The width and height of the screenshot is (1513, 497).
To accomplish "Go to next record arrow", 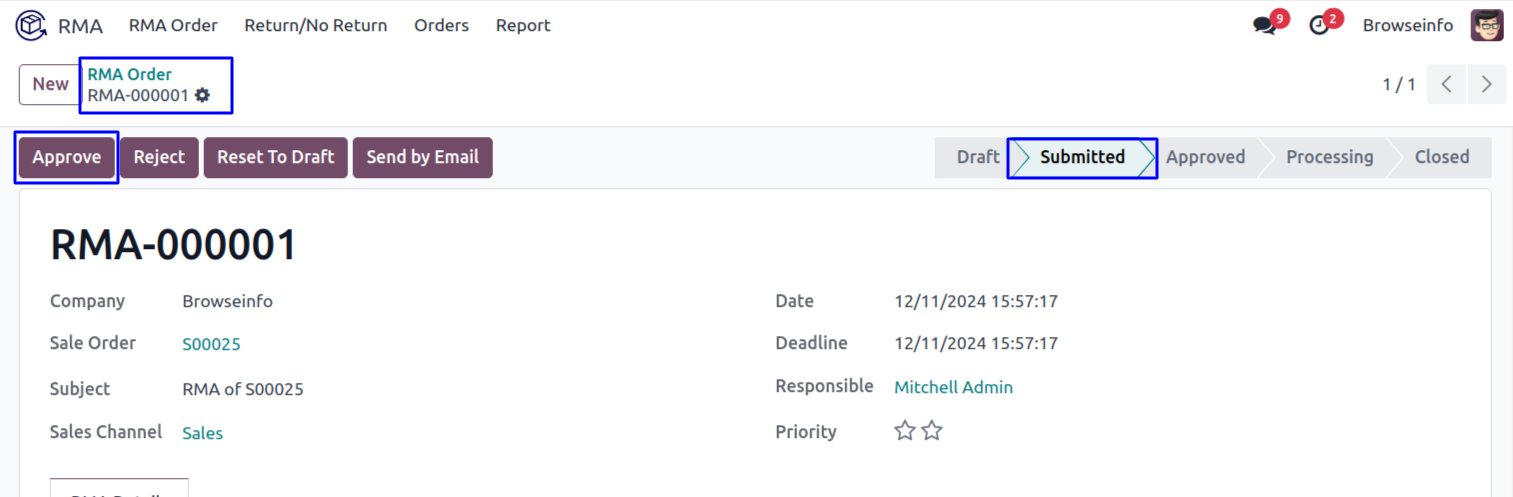I will [1487, 84].
